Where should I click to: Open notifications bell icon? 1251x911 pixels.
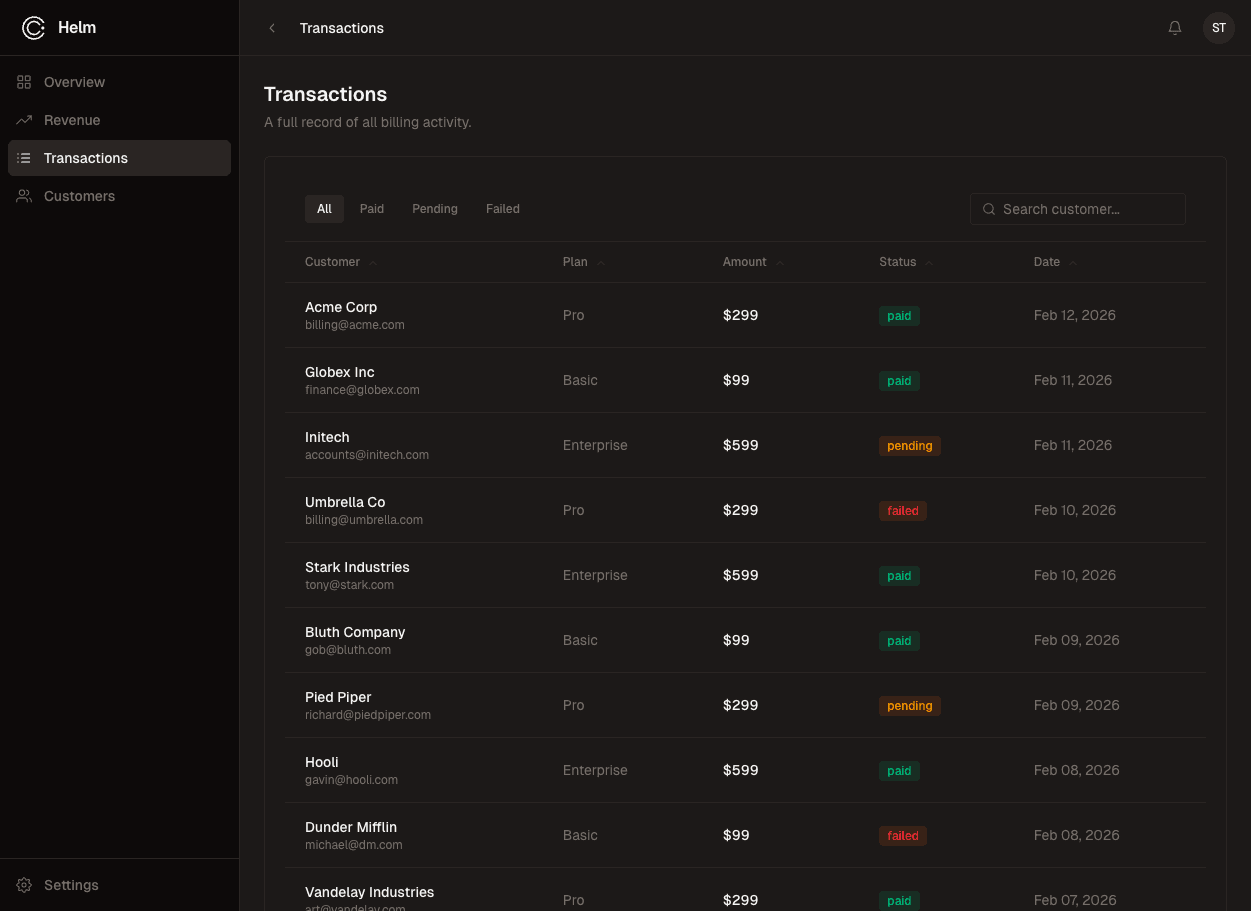1175,28
